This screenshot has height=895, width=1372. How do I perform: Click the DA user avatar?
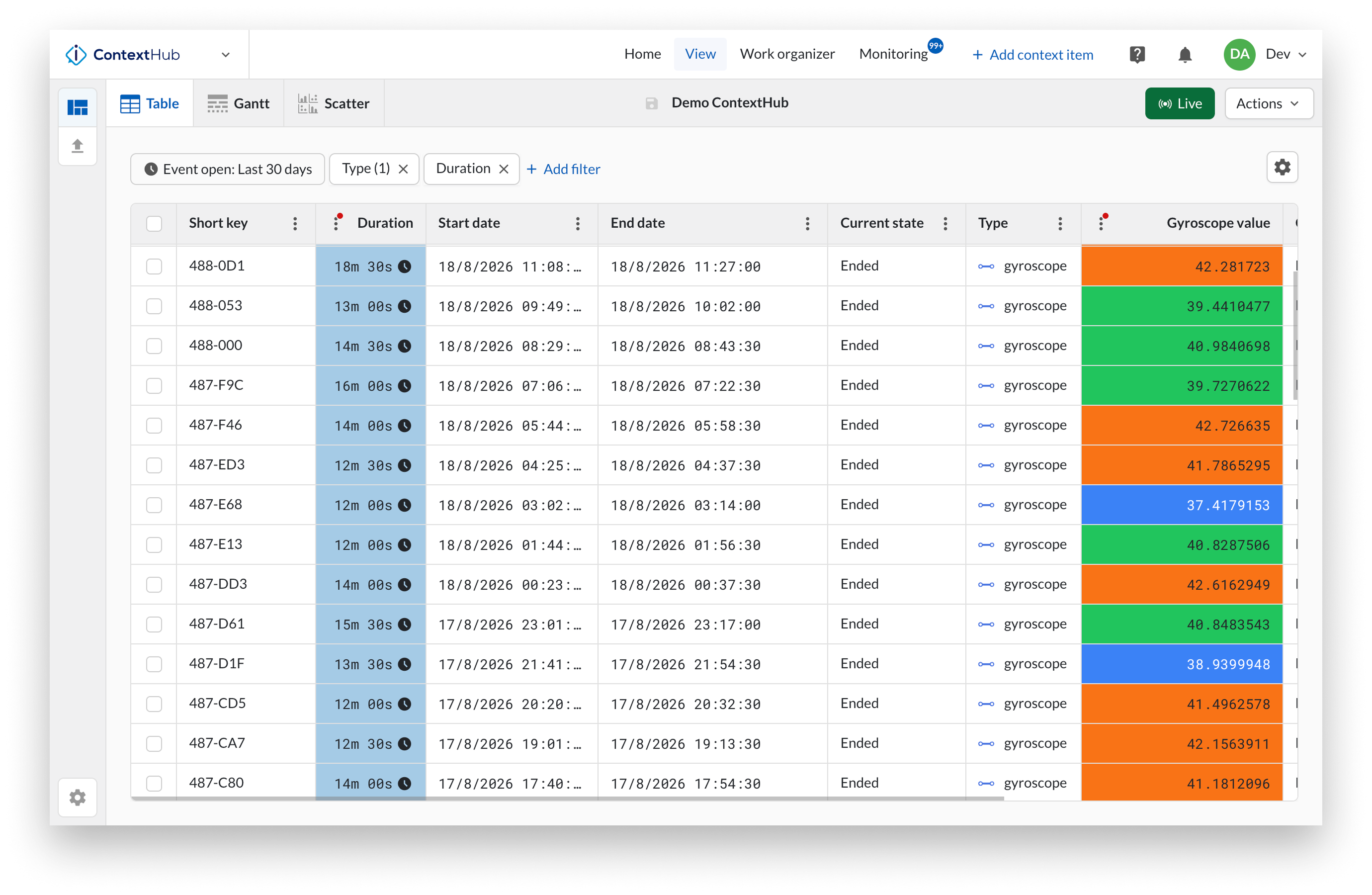click(x=1239, y=54)
